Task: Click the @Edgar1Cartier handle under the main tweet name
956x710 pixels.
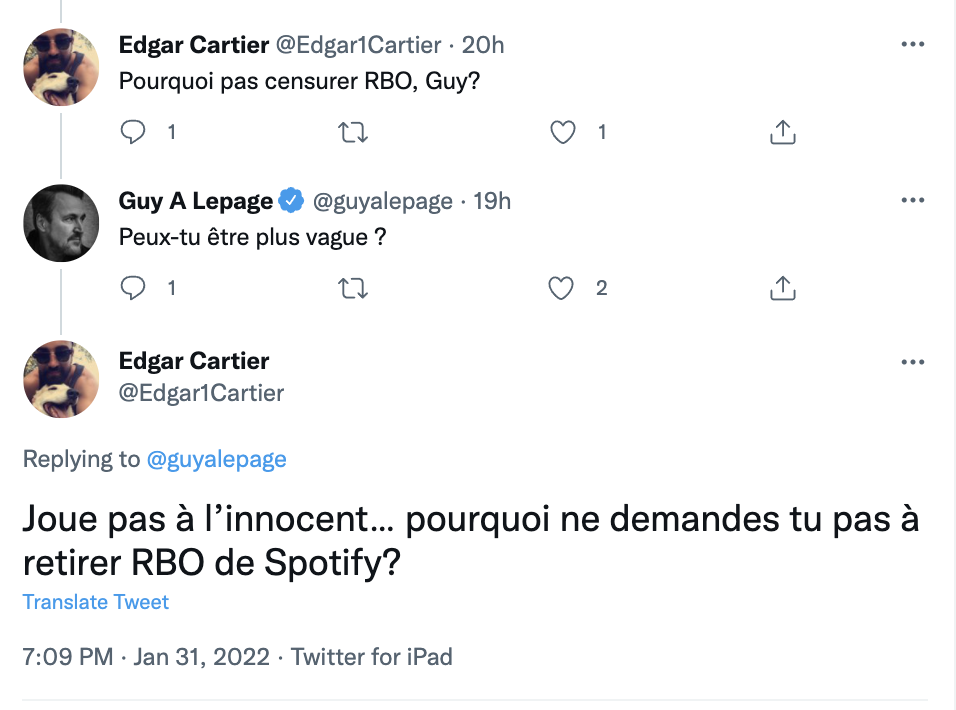Action: pyautogui.click(x=201, y=393)
